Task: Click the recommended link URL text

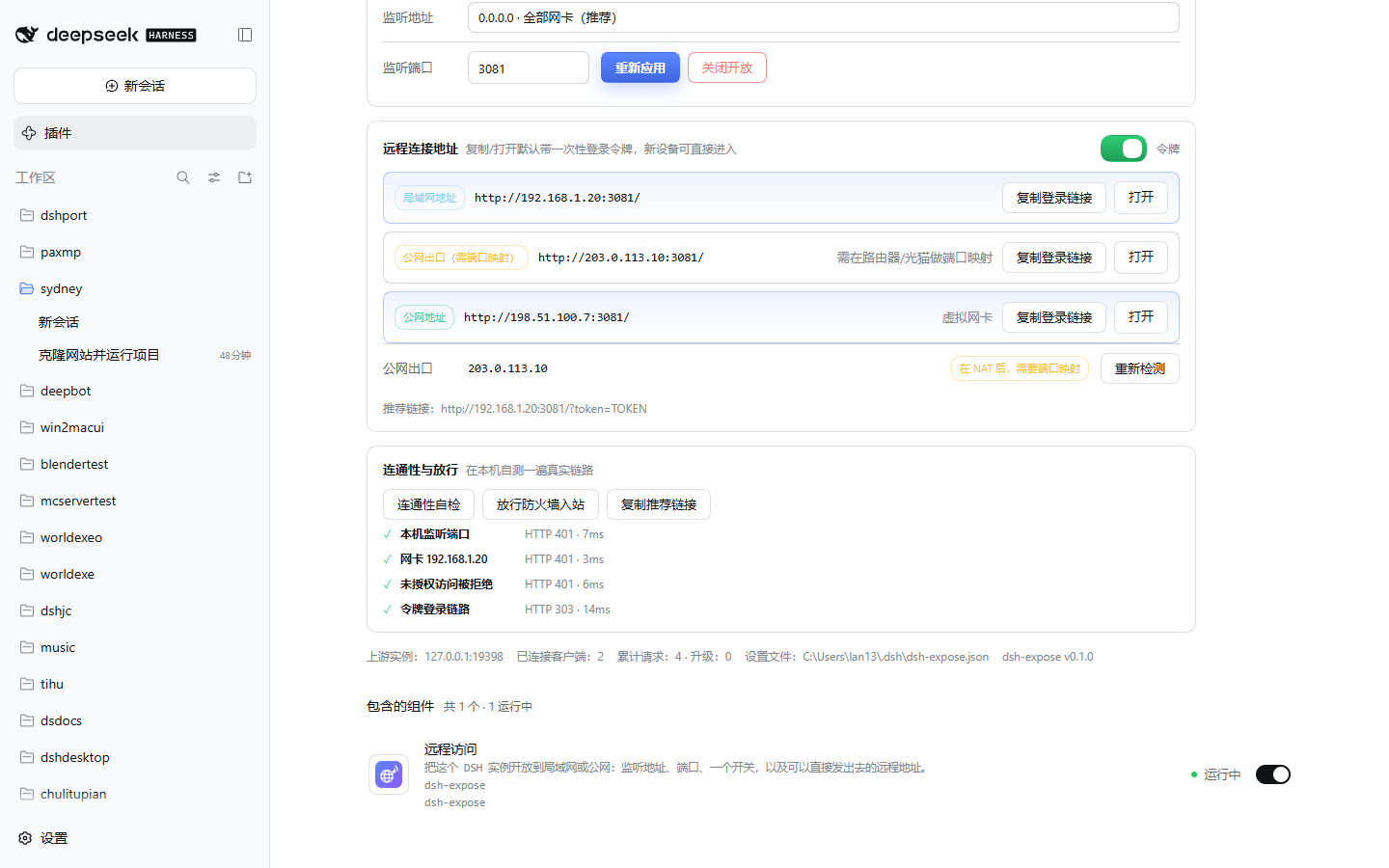Action: click(544, 409)
